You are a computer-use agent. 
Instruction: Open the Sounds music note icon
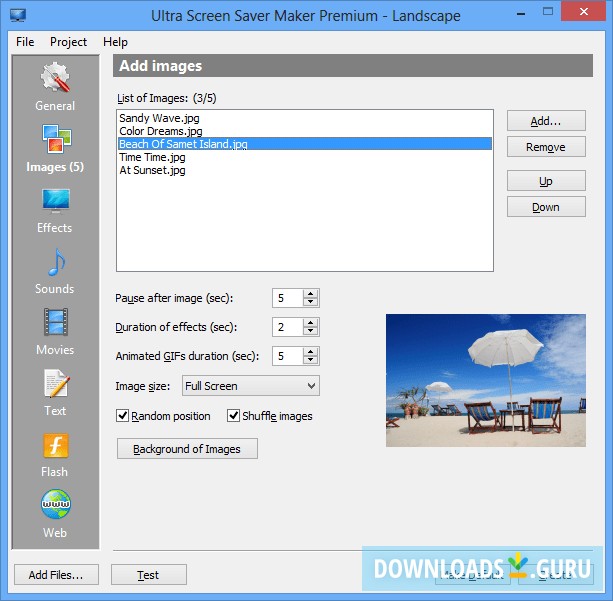pos(57,262)
